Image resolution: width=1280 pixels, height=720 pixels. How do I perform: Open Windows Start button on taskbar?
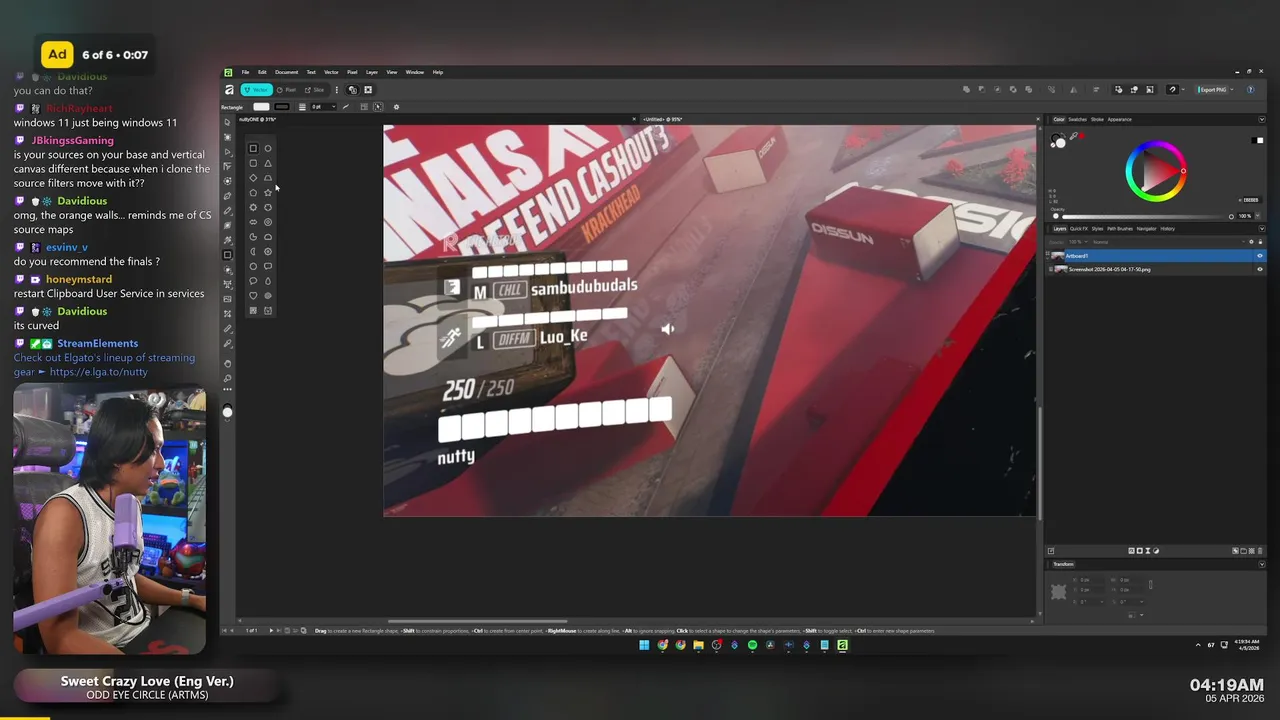coord(644,645)
